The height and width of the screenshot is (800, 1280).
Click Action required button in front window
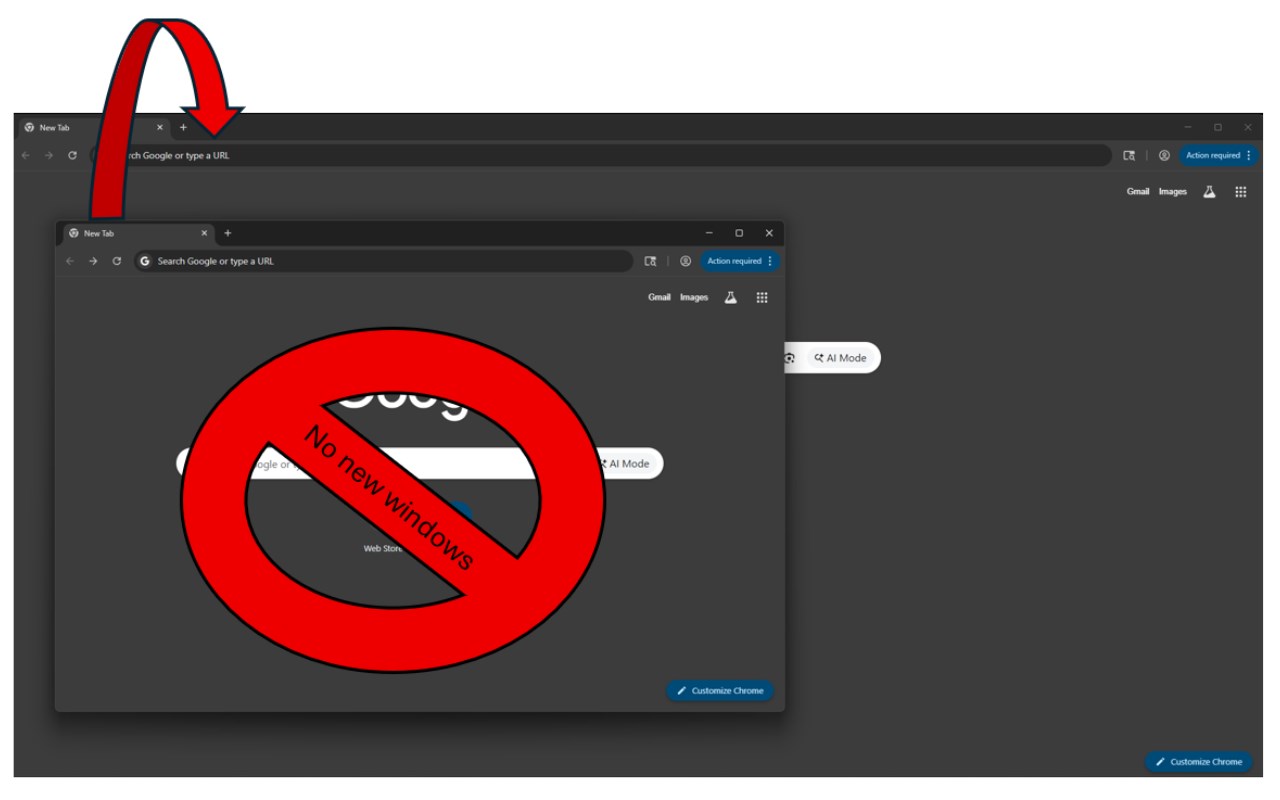click(740, 261)
